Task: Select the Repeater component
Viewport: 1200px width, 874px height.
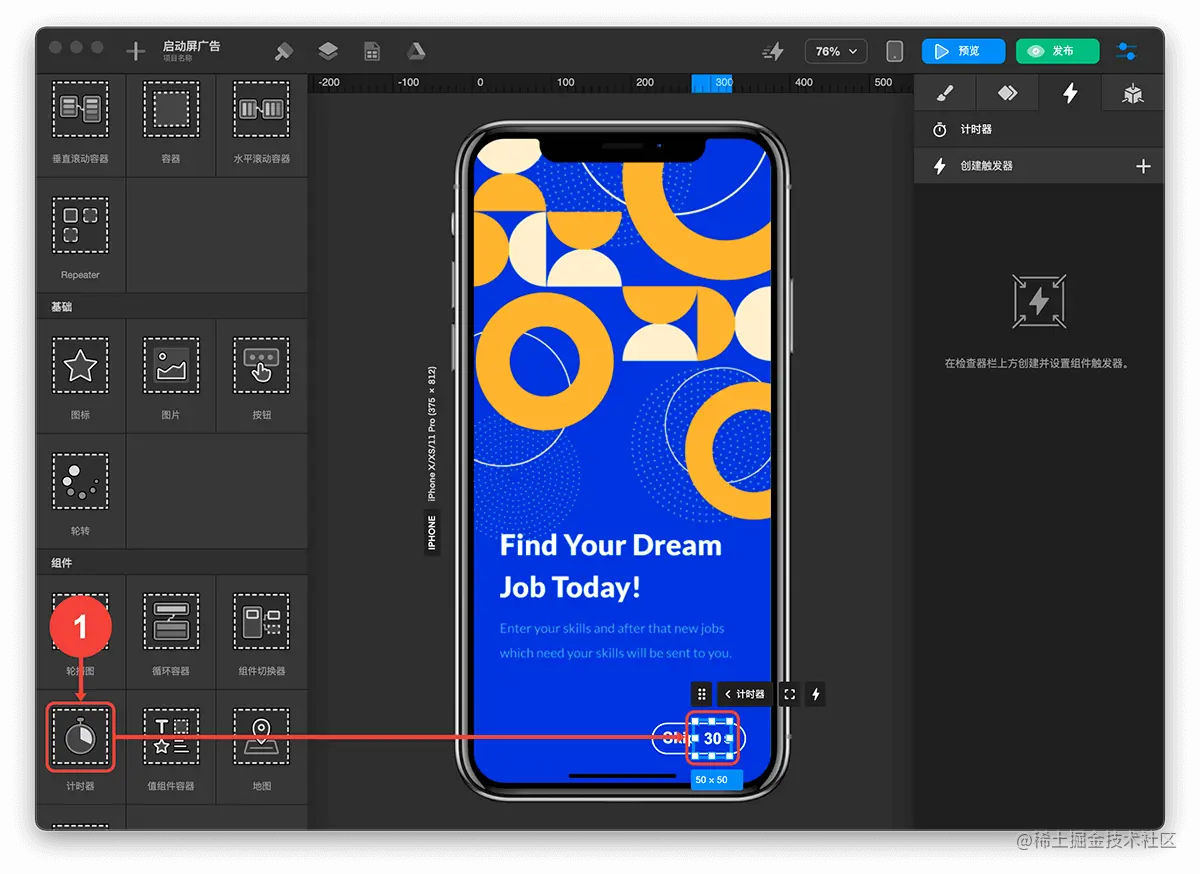Action: tap(81, 236)
